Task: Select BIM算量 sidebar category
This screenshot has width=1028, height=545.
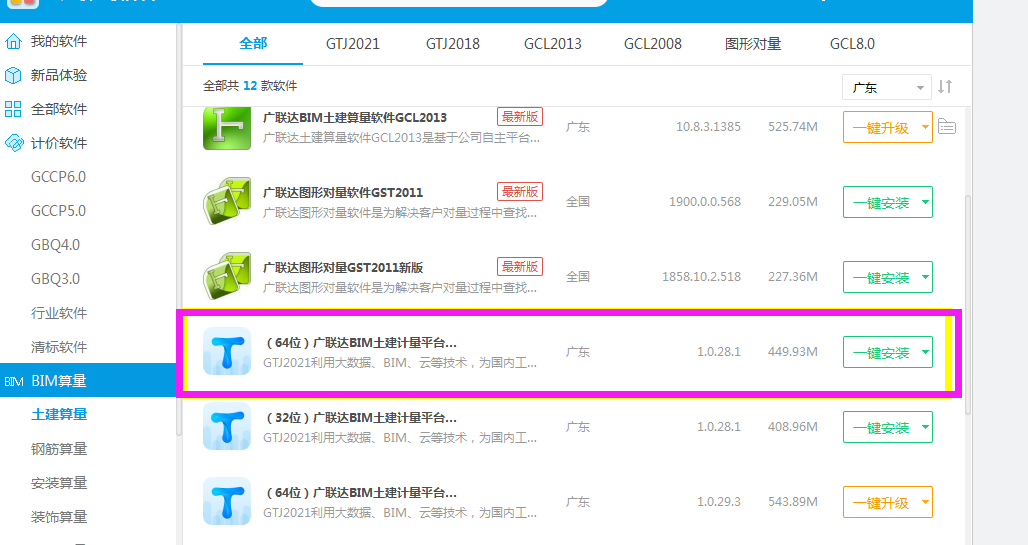Action: (88, 380)
